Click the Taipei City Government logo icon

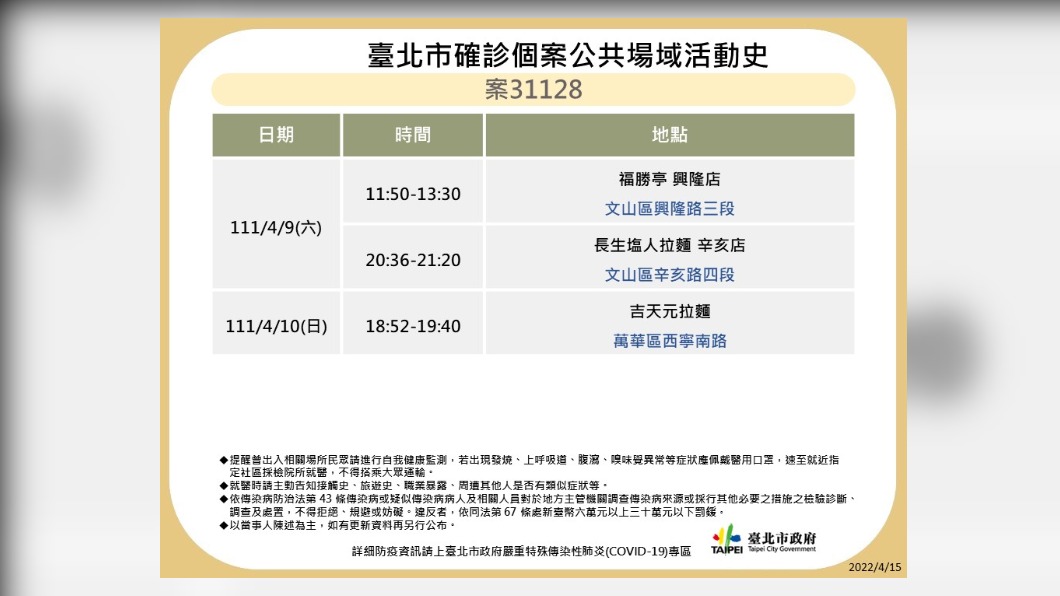[x=727, y=540]
